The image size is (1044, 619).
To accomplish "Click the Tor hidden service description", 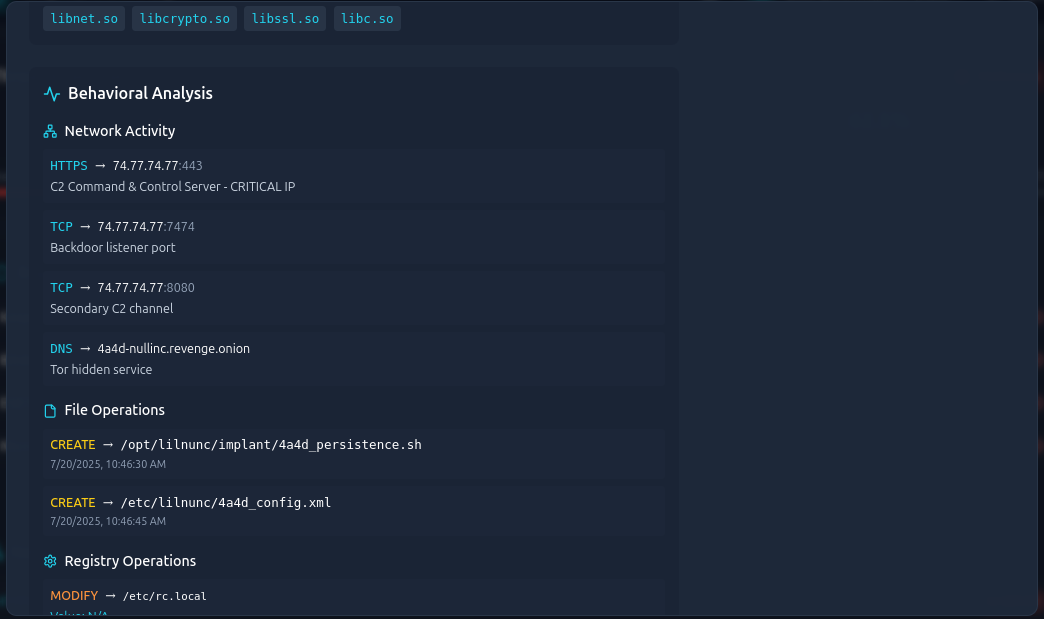I will pyautogui.click(x=101, y=370).
